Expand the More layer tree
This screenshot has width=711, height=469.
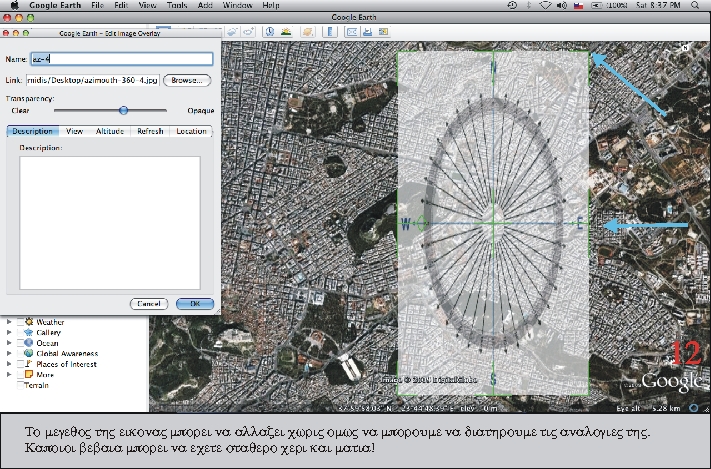tap(9, 374)
